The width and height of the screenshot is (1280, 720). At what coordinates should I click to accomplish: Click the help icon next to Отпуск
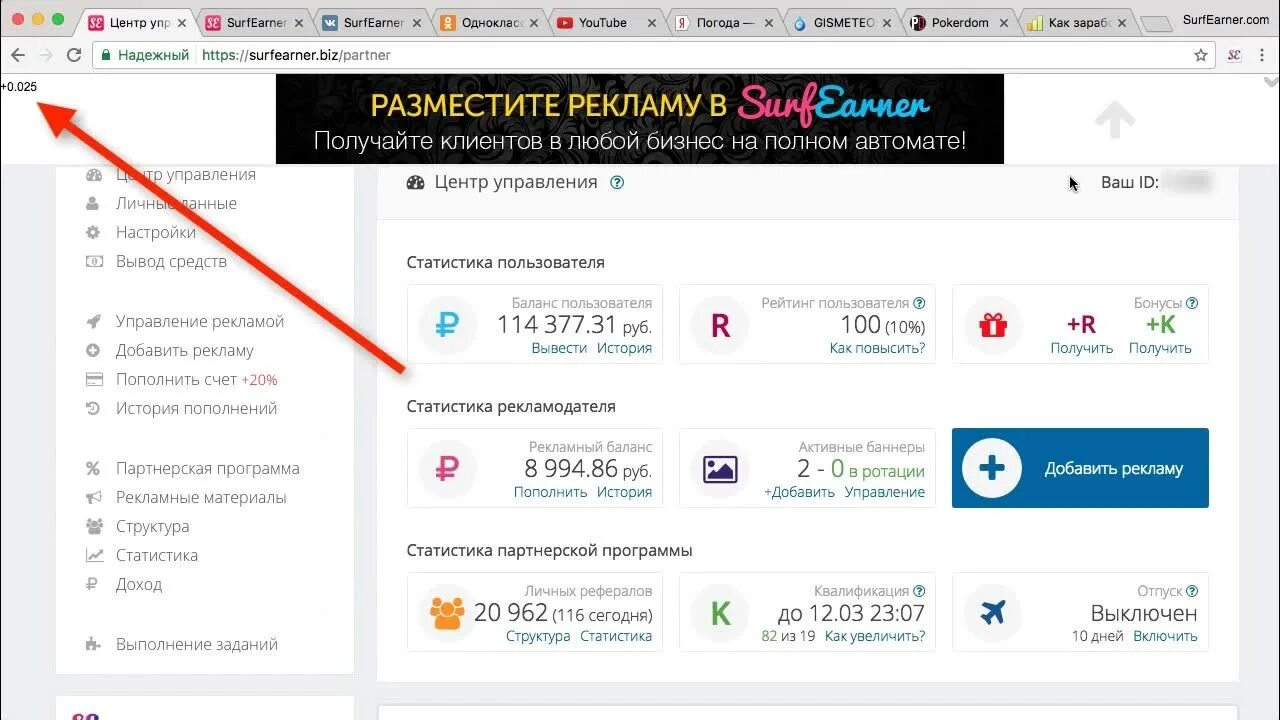coord(1192,591)
